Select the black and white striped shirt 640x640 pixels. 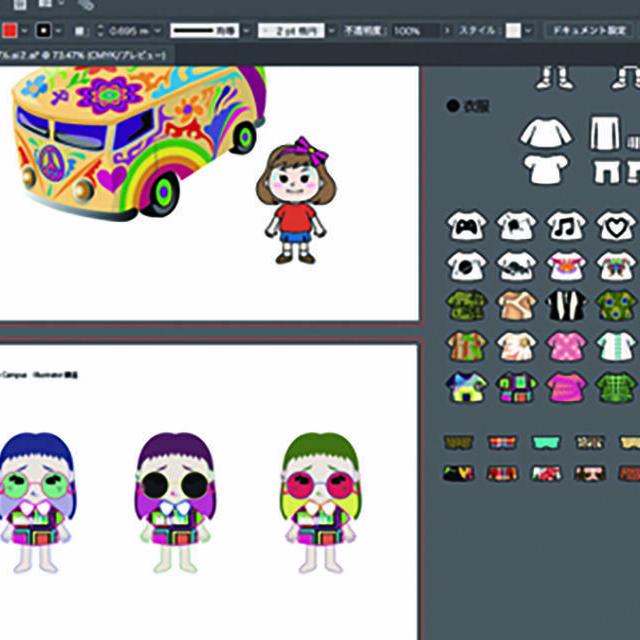pos(566,305)
